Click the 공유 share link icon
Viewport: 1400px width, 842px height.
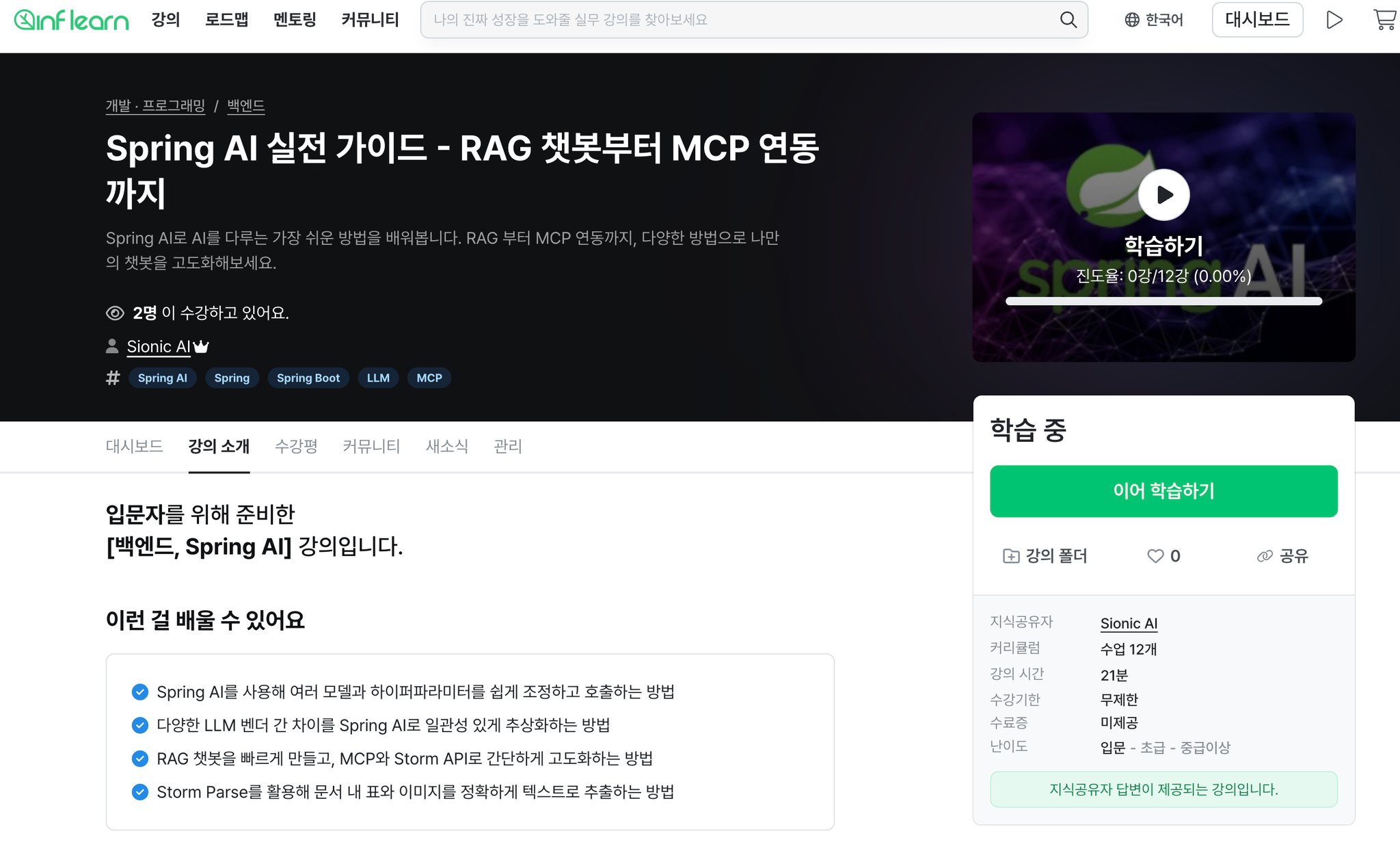point(1265,556)
